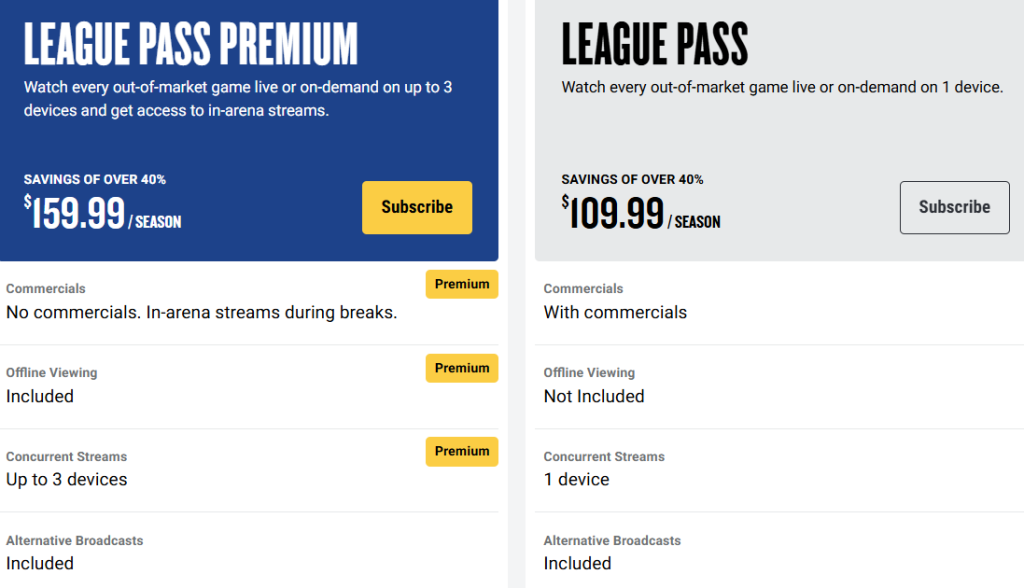Click the Alternative Broadcasts row in the Premium column

[x=74, y=540]
